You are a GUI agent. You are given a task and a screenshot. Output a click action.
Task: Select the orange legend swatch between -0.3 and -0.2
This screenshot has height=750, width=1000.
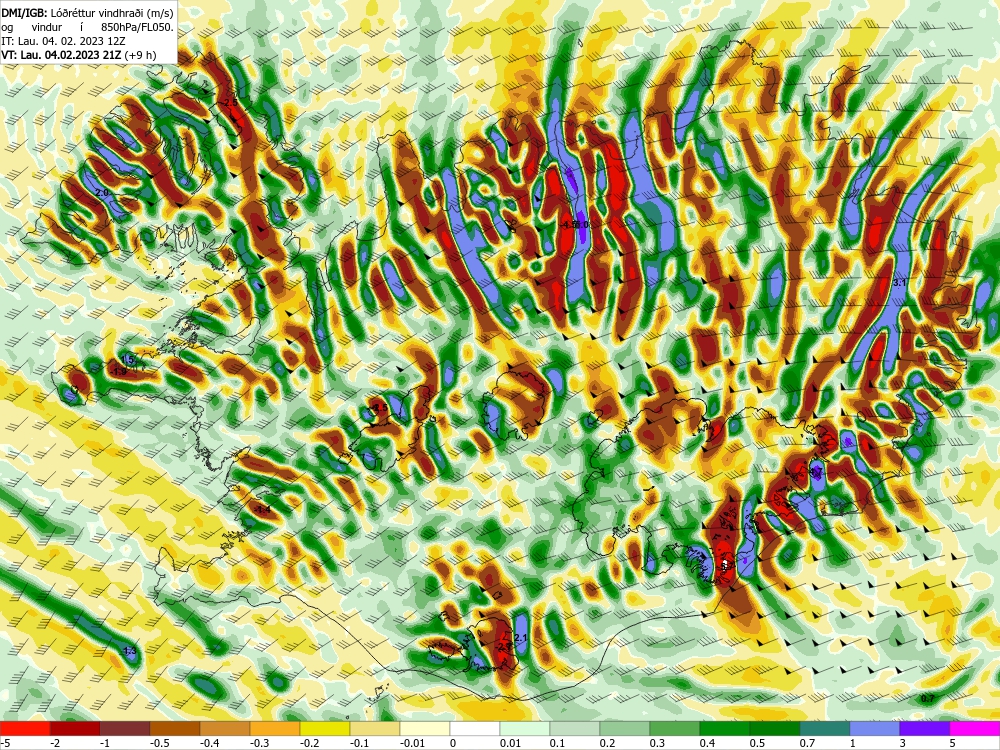275,729
